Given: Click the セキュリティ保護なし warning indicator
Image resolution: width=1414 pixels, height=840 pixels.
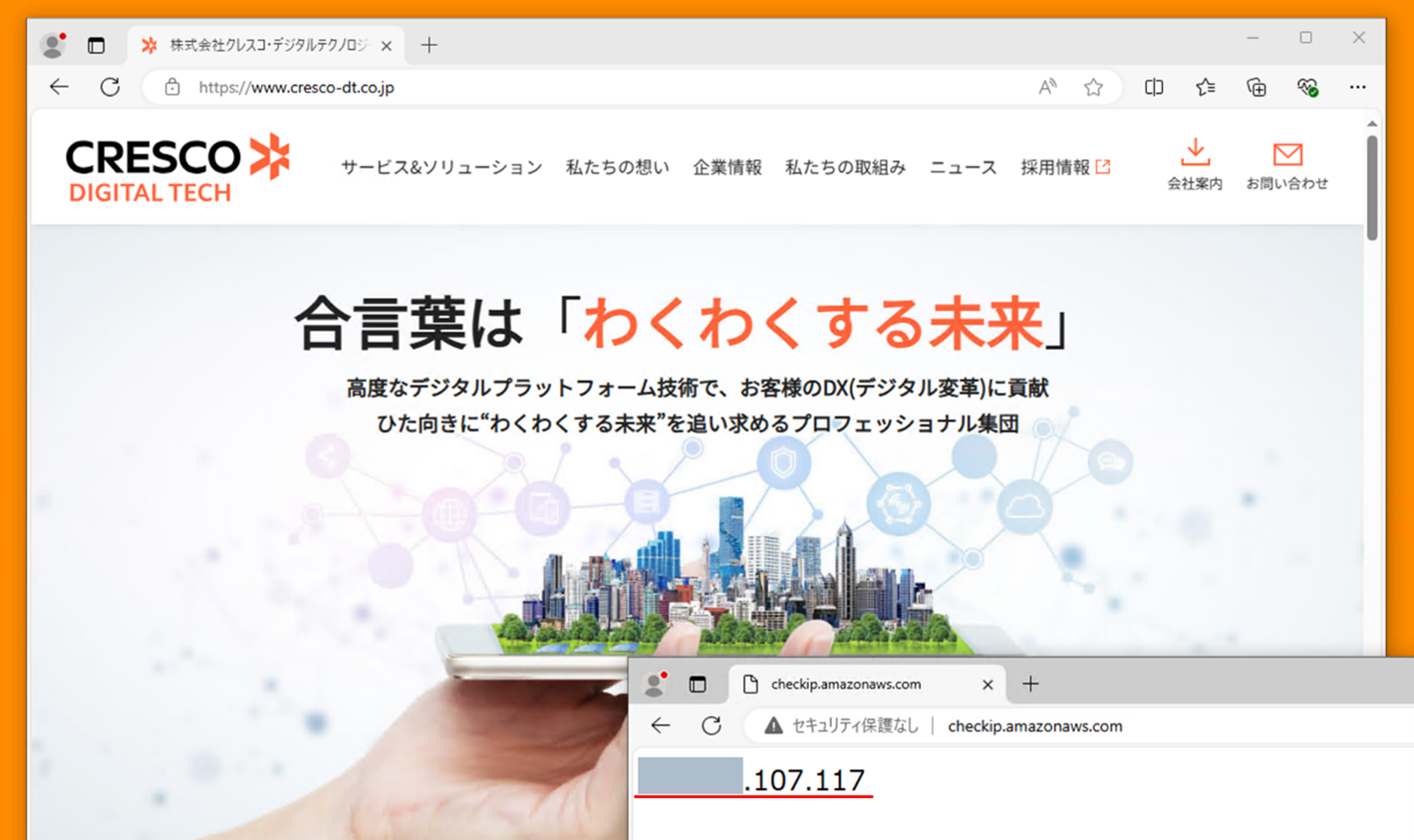Looking at the screenshot, I should [x=841, y=726].
